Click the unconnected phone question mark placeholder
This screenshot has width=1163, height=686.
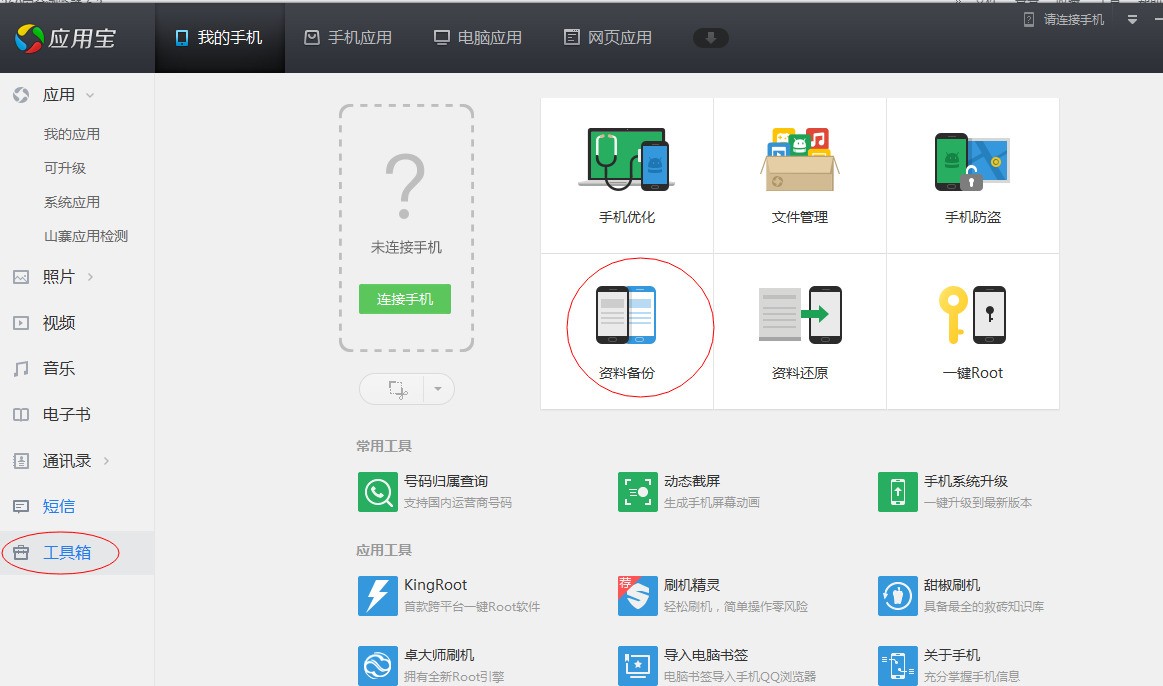pos(405,186)
